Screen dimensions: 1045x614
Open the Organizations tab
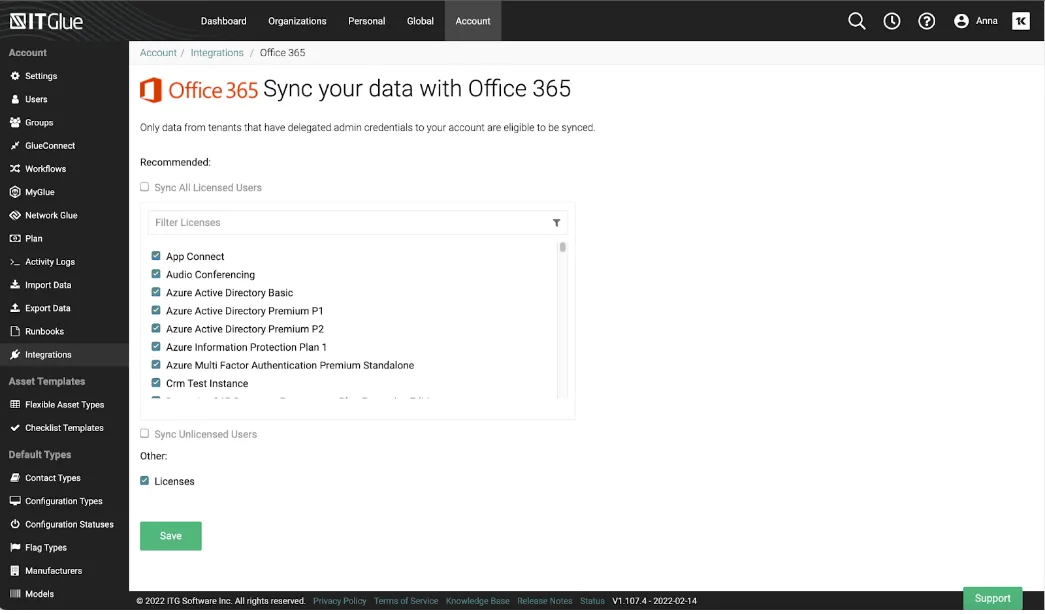[x=297, y=21]
